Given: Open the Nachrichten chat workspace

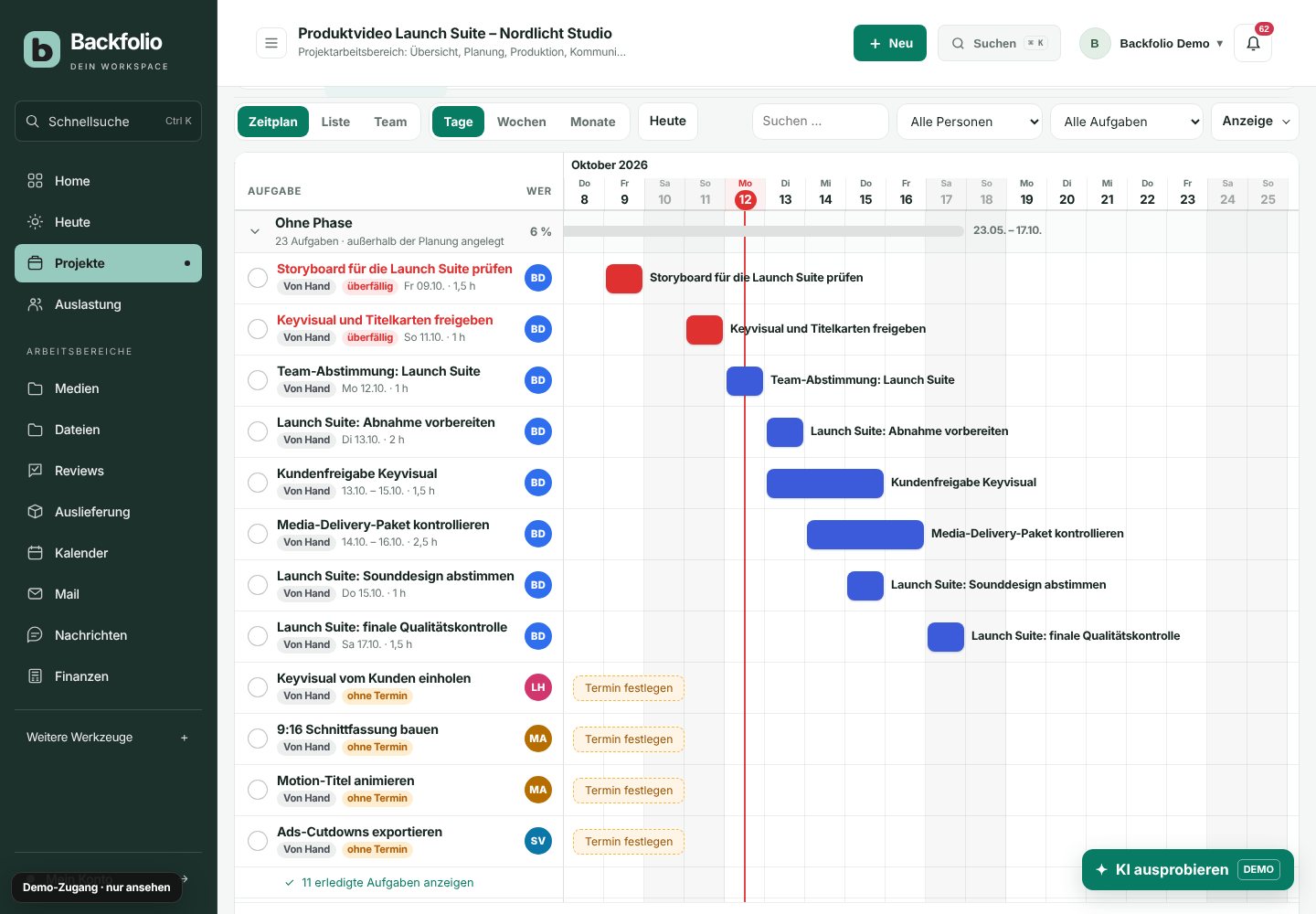Looking at the screenshot, I should 108,635.
